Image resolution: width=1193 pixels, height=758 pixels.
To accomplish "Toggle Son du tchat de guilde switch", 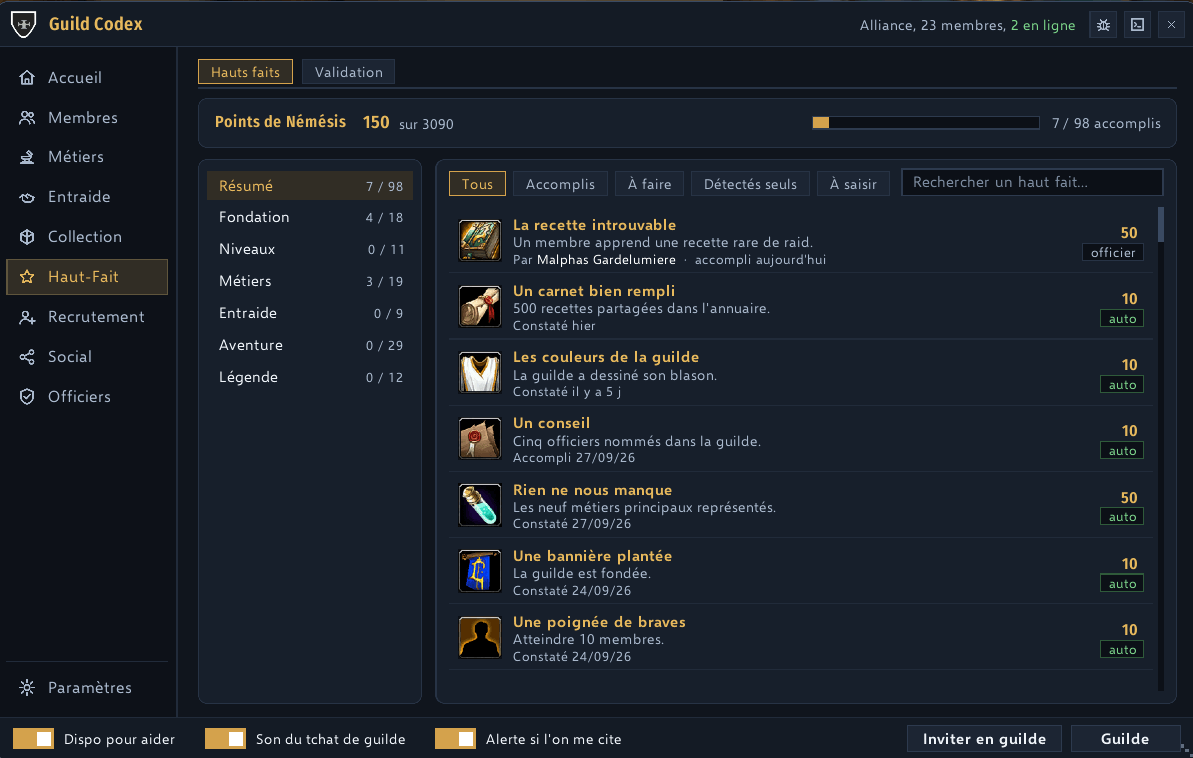I will pos(225,739).
